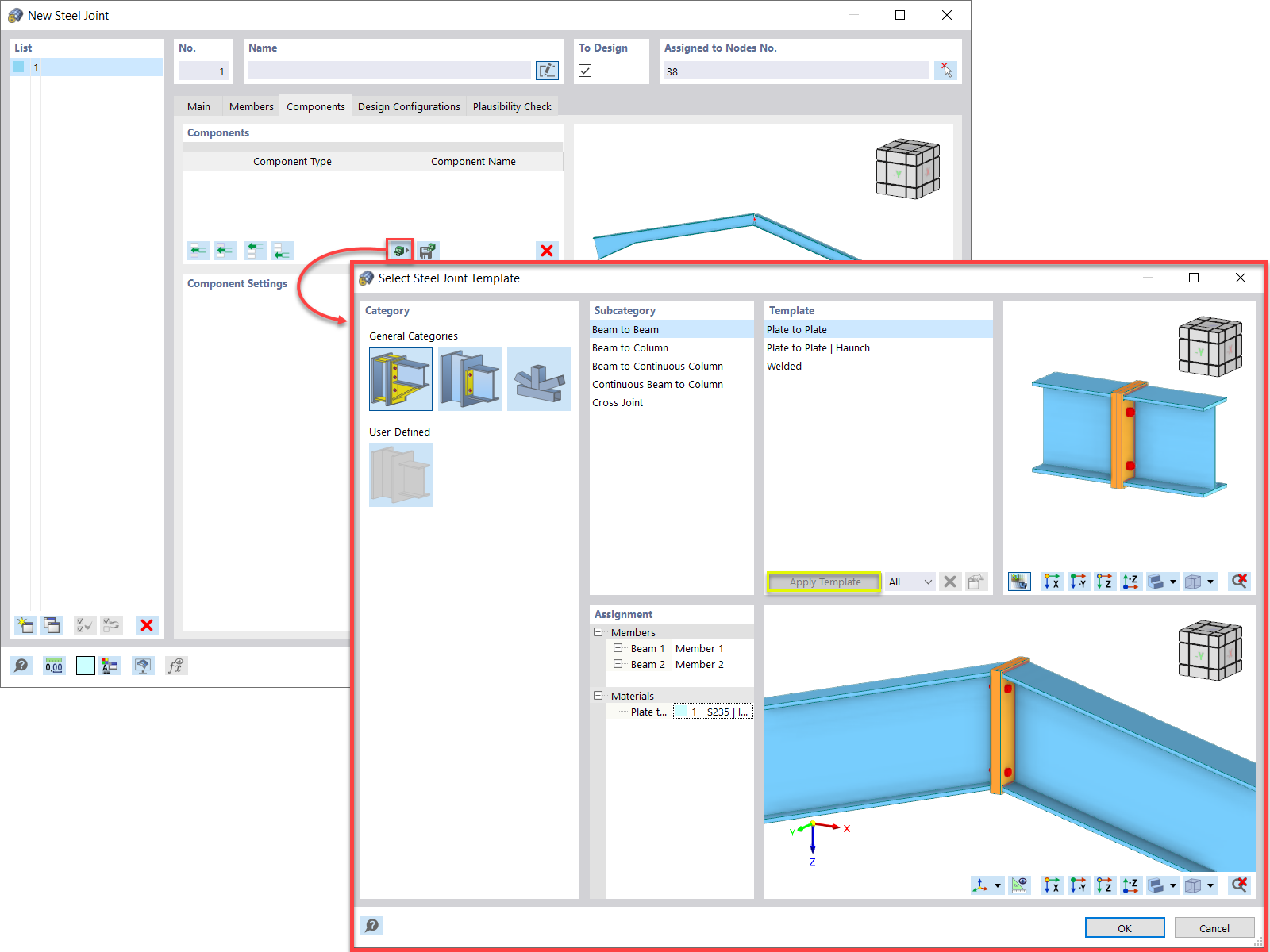The image size is (1270, 952).
Task: Select the Welded template in the list
Action: point(784,366)
